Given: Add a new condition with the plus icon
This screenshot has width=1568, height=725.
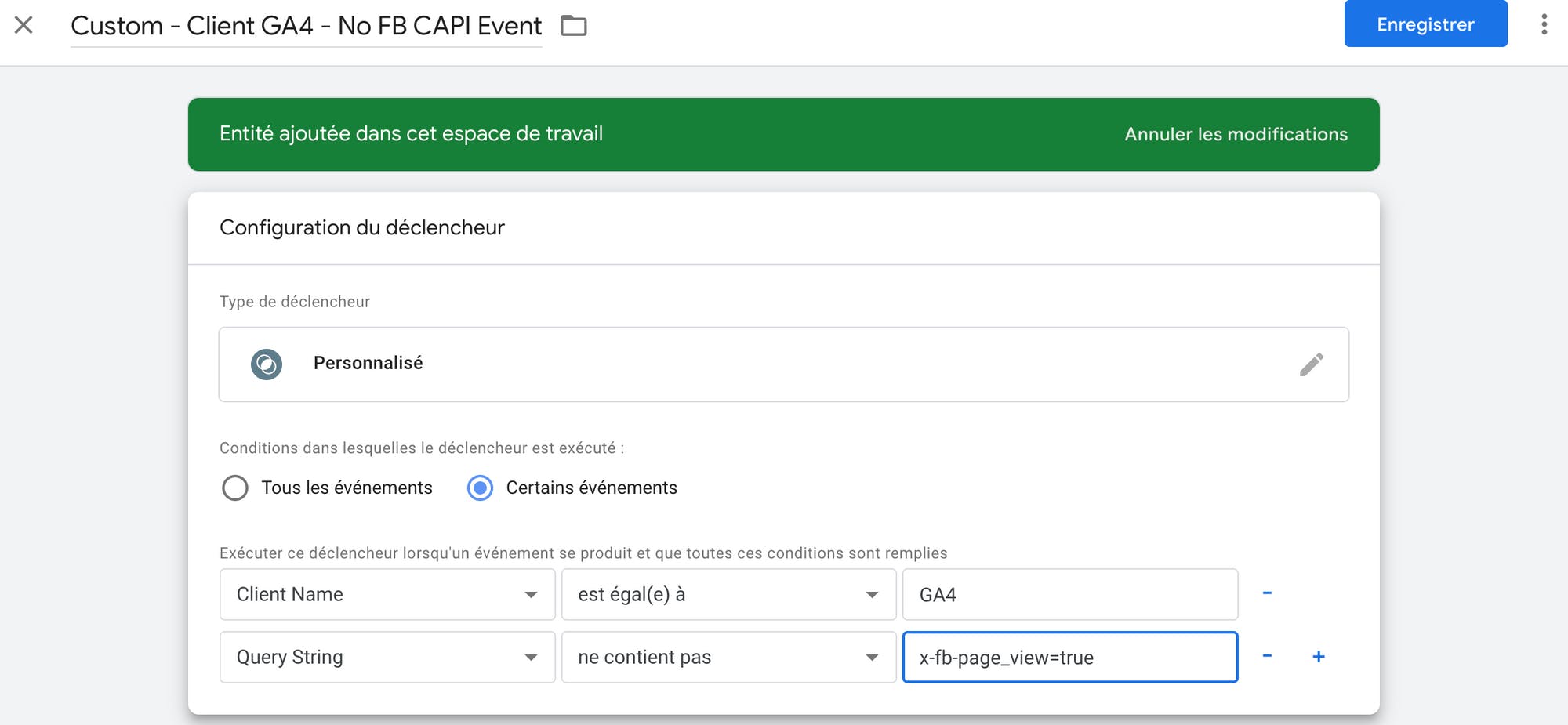Looking at the screenshot, I should point(1319,656).
